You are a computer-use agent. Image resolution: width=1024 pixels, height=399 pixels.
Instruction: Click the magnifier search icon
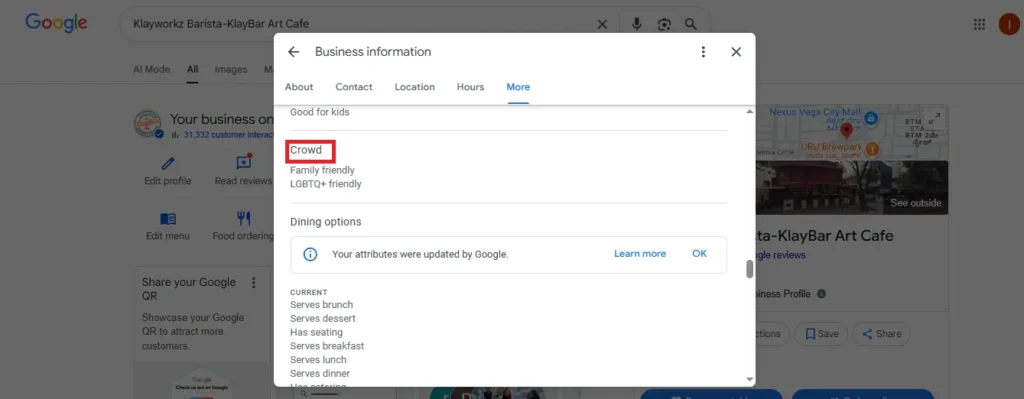(x=690, y=24)
